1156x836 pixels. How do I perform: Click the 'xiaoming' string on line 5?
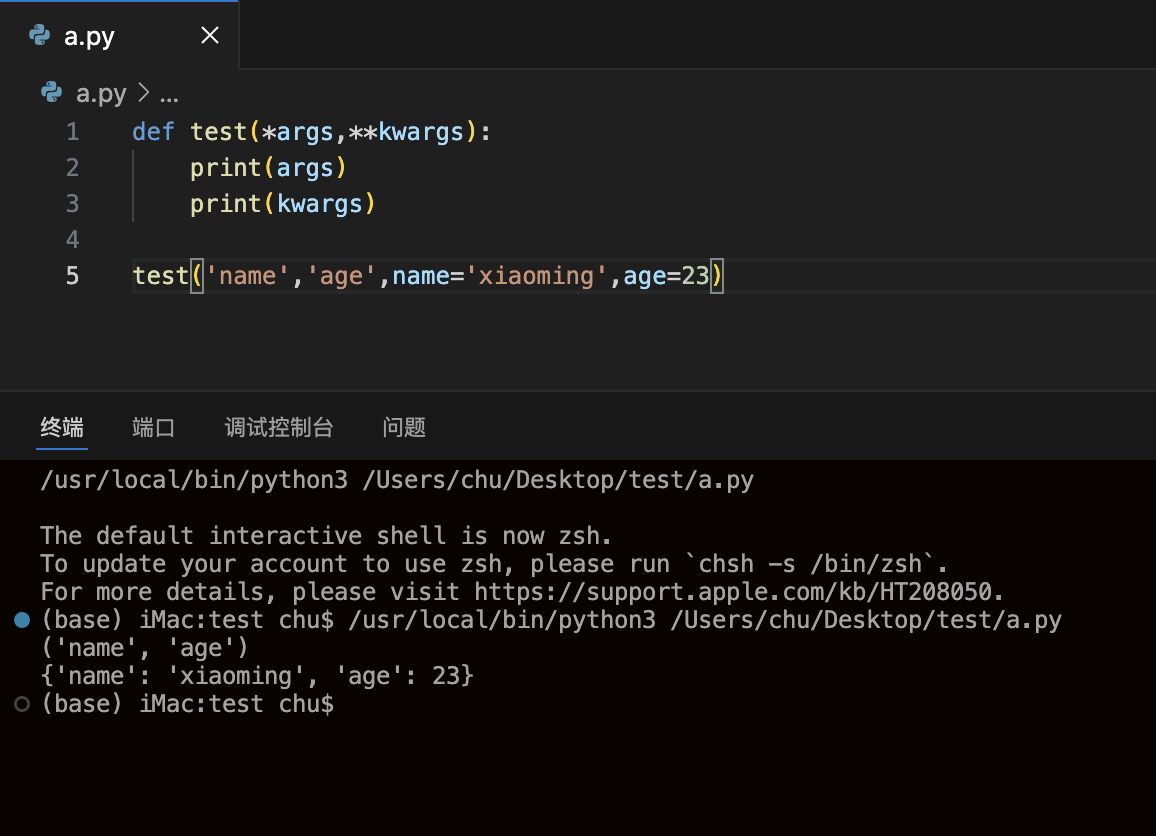[x=537, y=276]
